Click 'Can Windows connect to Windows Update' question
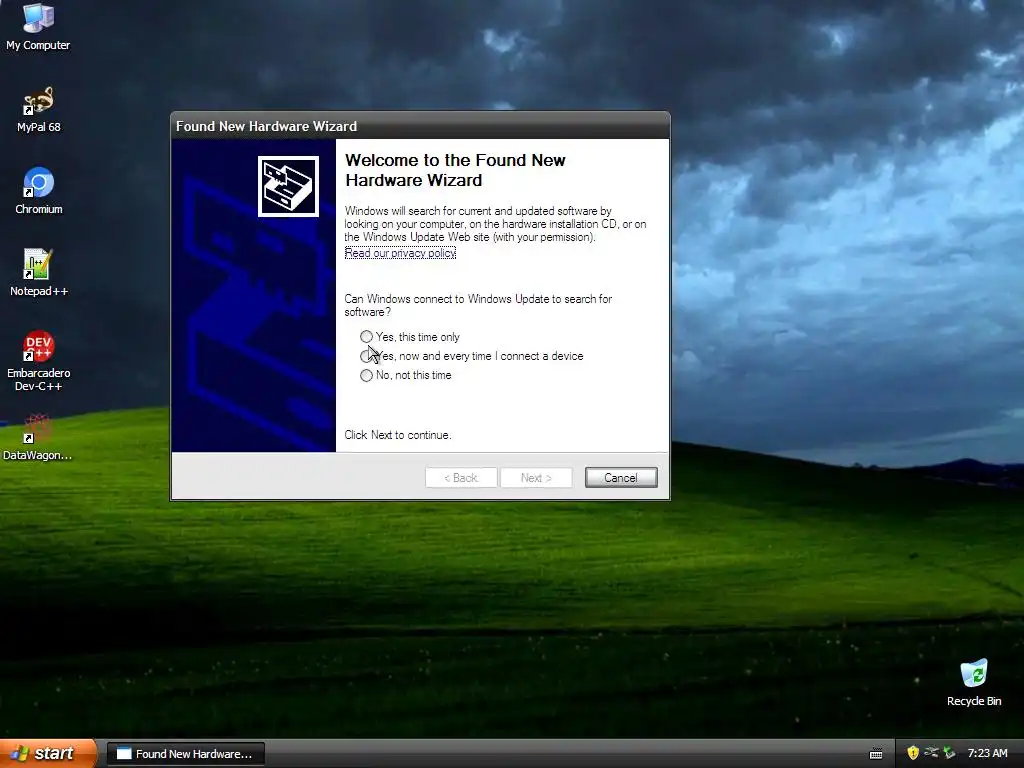The height and width of the screenshot is (768, 1024). [x=478, y=305]
